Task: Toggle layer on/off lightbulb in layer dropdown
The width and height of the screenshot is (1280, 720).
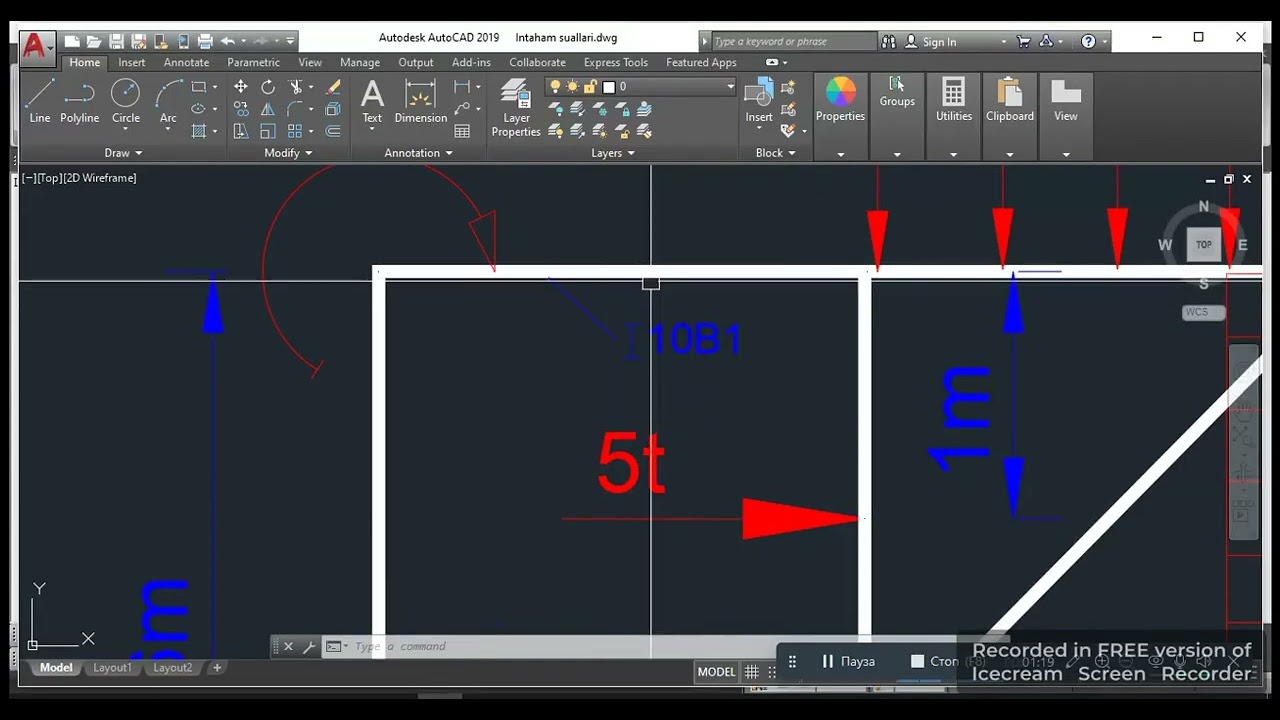Action: point(556,87)
